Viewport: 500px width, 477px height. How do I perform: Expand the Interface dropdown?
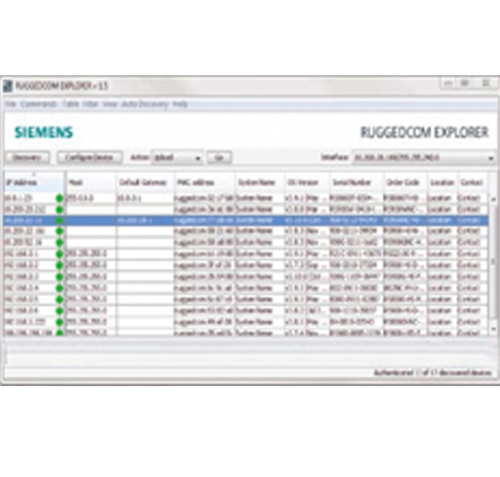[423, 157]
